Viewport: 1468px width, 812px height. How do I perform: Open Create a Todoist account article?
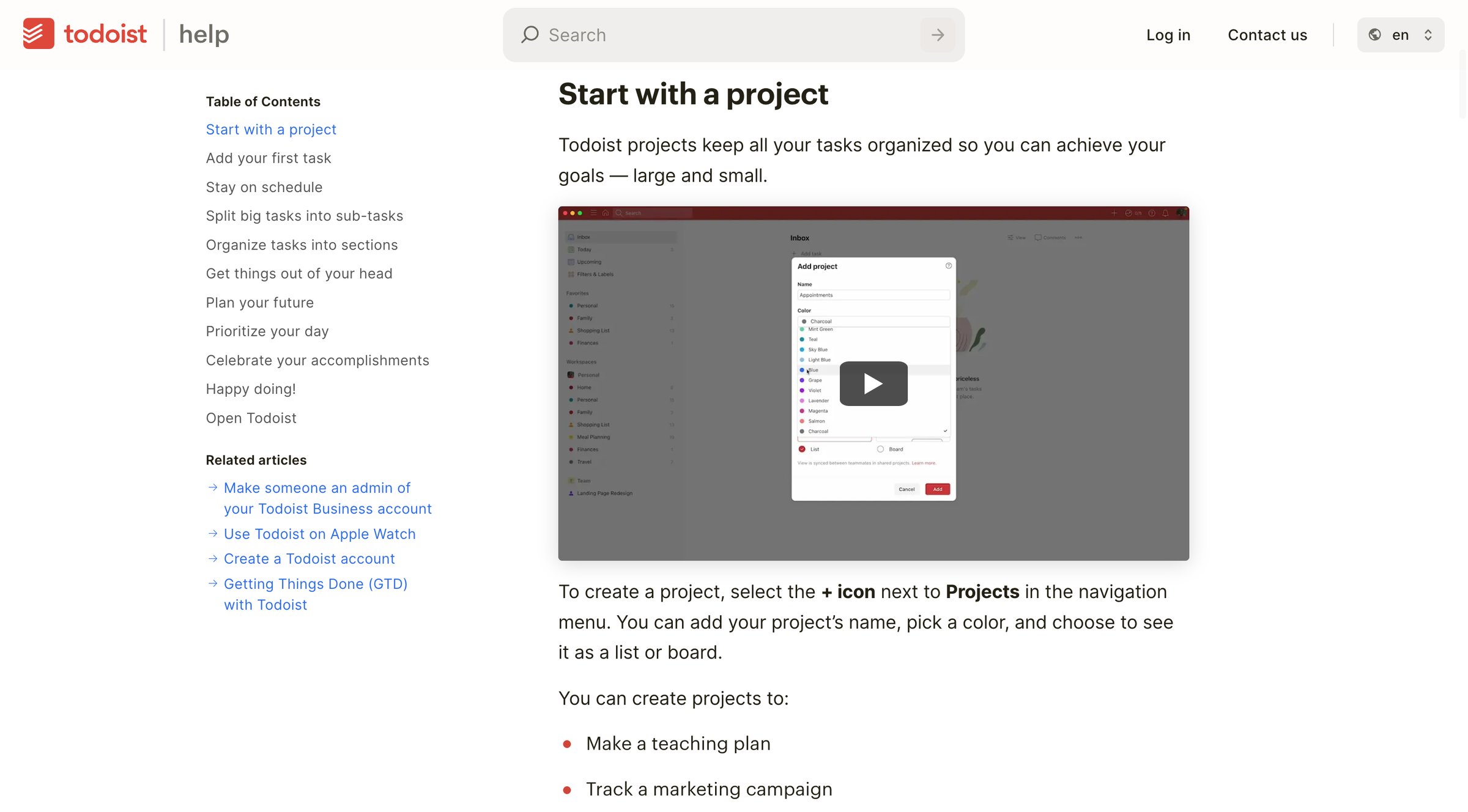[310, 559]
